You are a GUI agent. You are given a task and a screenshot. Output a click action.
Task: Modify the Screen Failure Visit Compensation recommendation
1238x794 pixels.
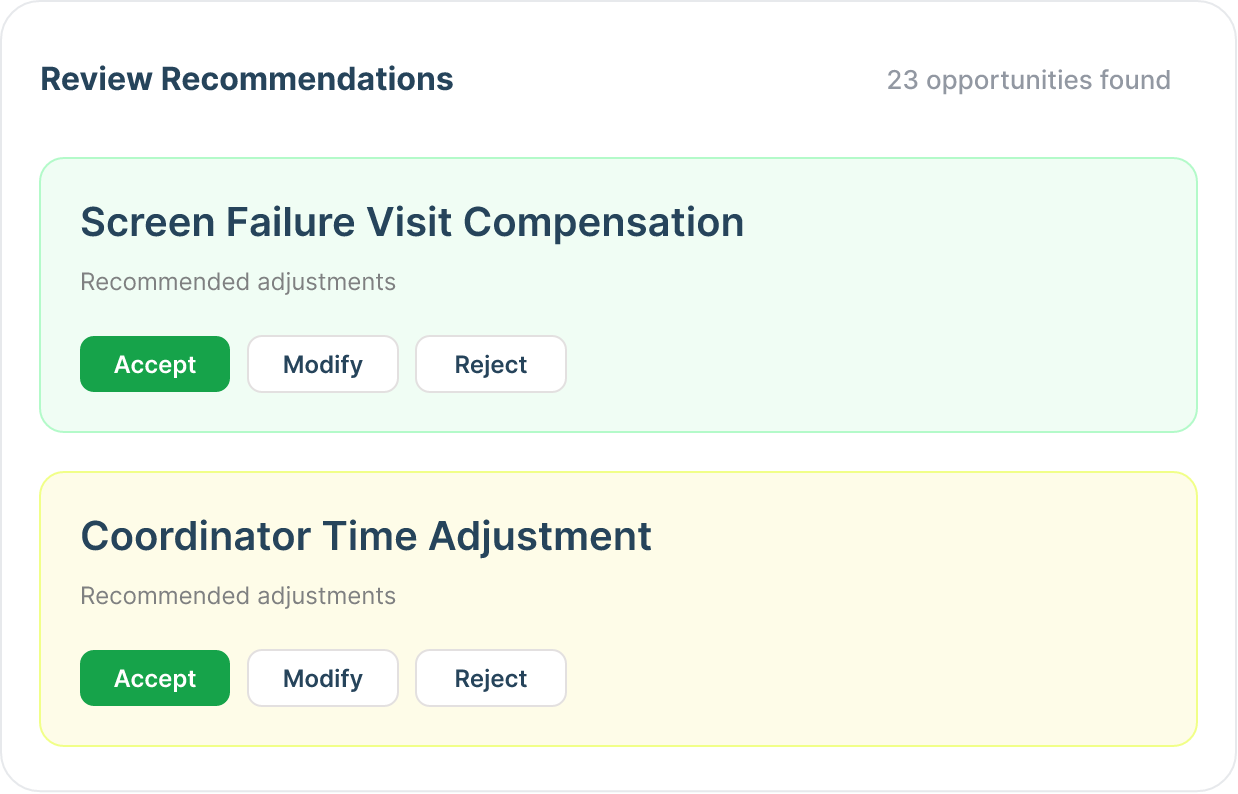pyautogui.click(x=323, y=364)
